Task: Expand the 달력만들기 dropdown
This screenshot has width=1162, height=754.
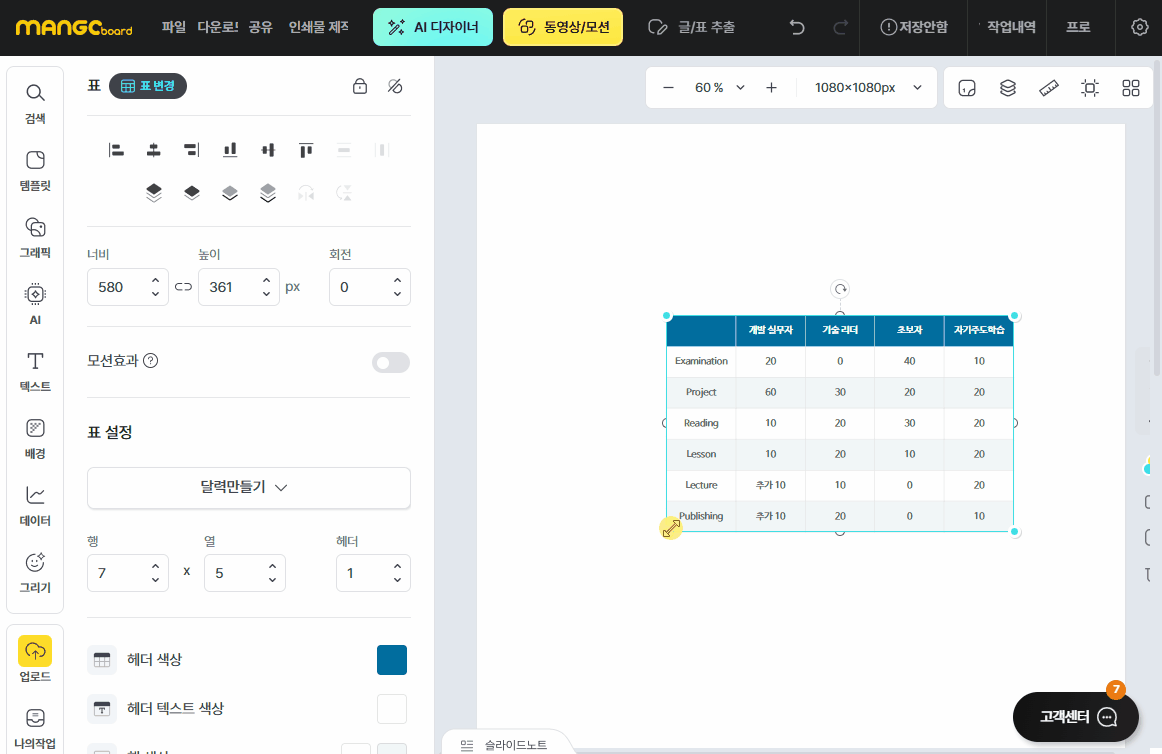Action: [x=249, y=487]
